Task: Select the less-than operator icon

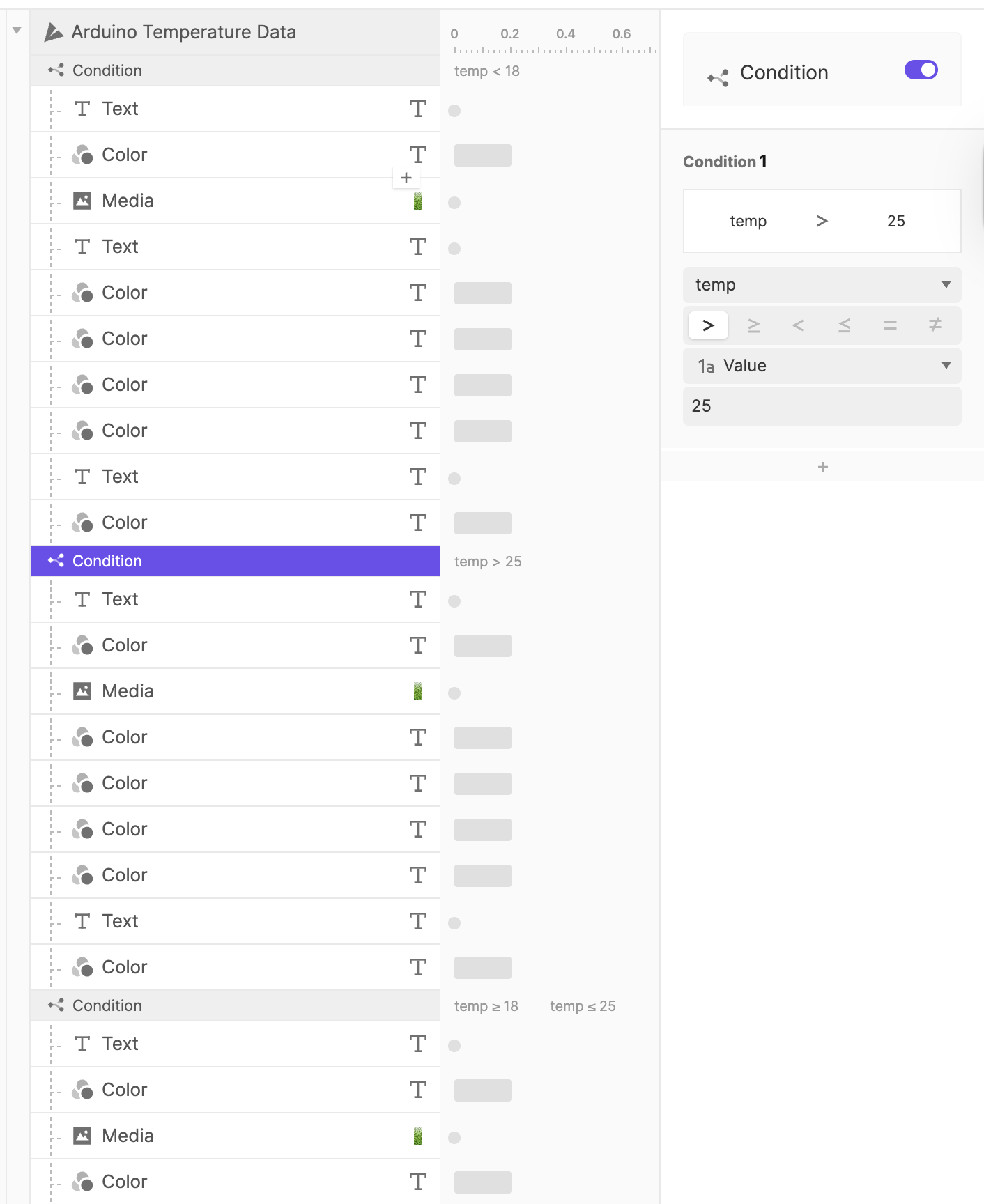Action: pyautogui.click(x=799, y=325)
